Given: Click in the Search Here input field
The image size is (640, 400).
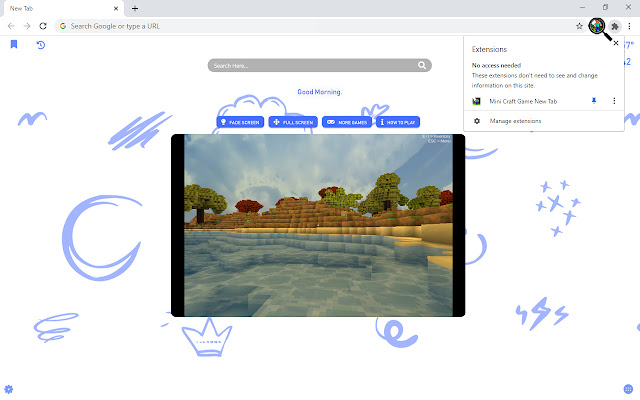Looking at the screenshot, I should (314, 65).
